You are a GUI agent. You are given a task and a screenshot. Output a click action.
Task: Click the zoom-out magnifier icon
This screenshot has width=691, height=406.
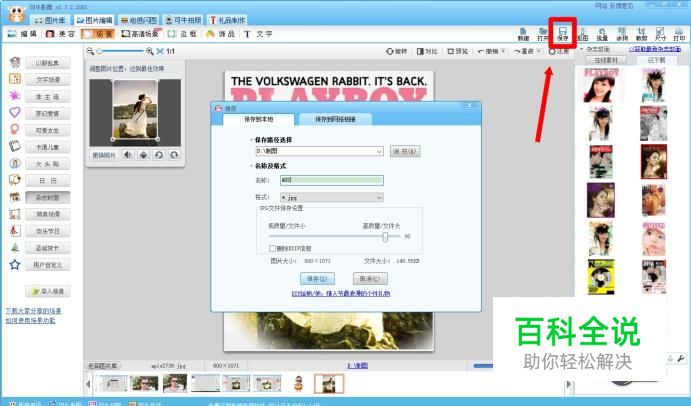coord(90,51)
